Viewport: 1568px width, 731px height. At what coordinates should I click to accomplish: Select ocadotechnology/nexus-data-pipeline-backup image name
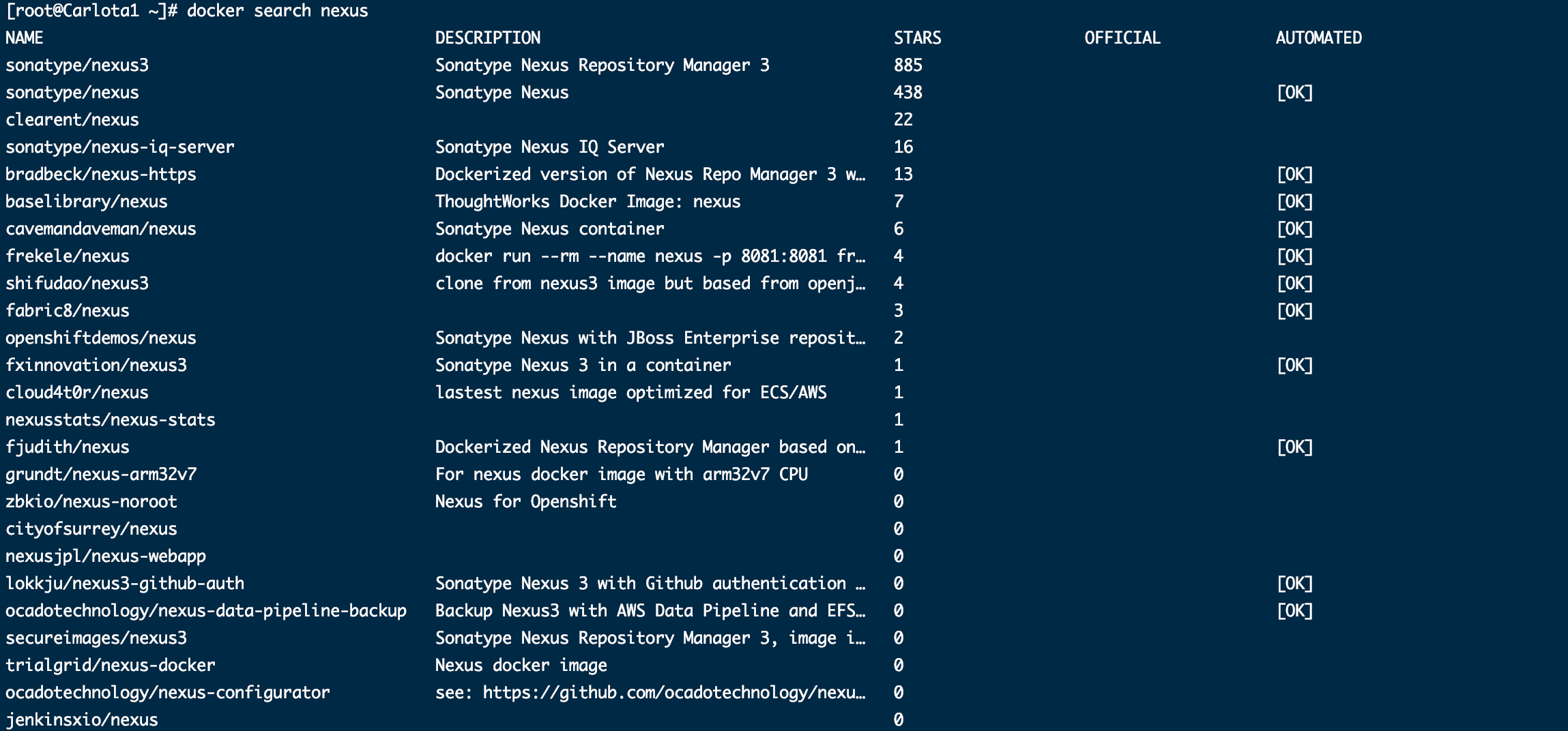click(x=206, y=611)
